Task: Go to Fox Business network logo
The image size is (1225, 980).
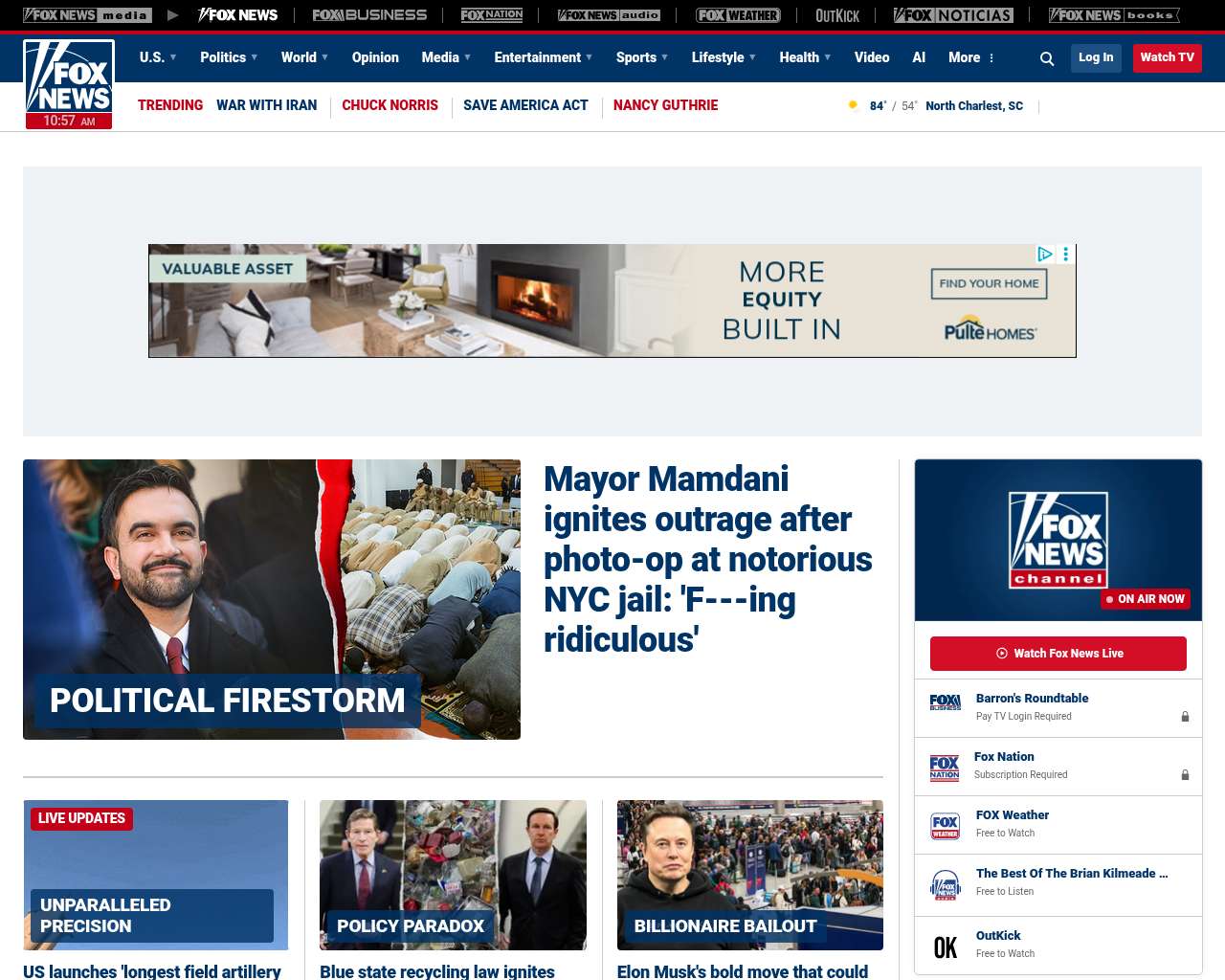Action: pyautogui.click(x=369, y=15)
